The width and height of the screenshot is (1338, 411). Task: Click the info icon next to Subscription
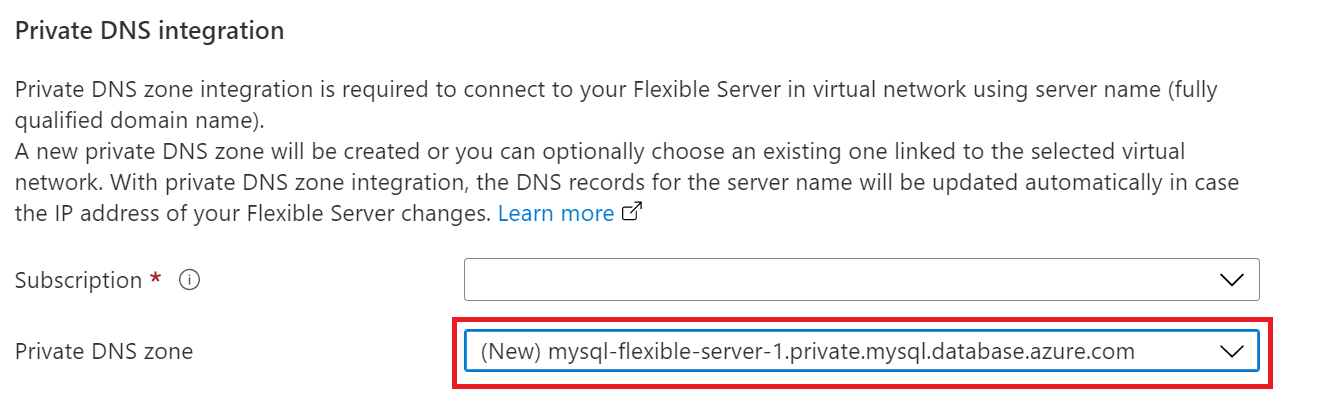pos(190,281)
